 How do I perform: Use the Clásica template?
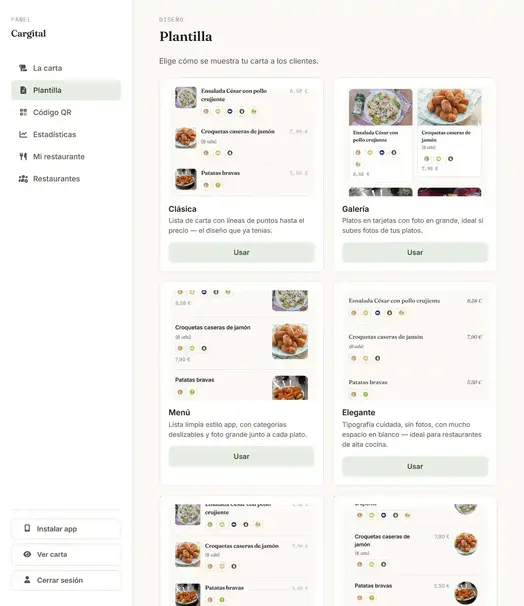coord(242,252)
